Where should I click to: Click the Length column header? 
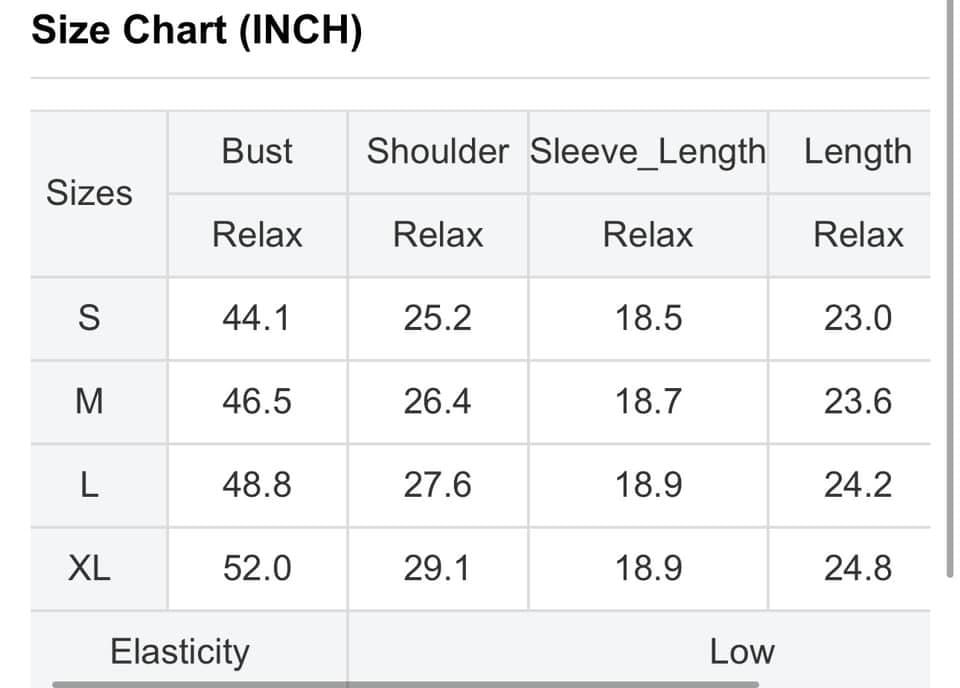(x=857, y=152)
